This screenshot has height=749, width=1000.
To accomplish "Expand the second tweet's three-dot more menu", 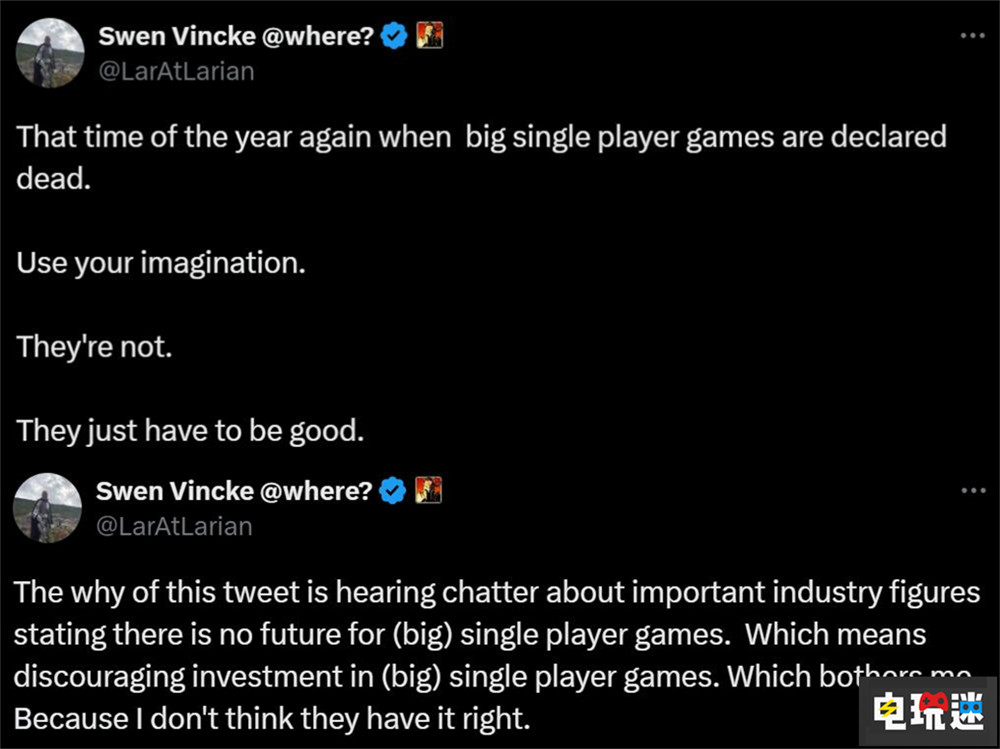I will 972,490.
